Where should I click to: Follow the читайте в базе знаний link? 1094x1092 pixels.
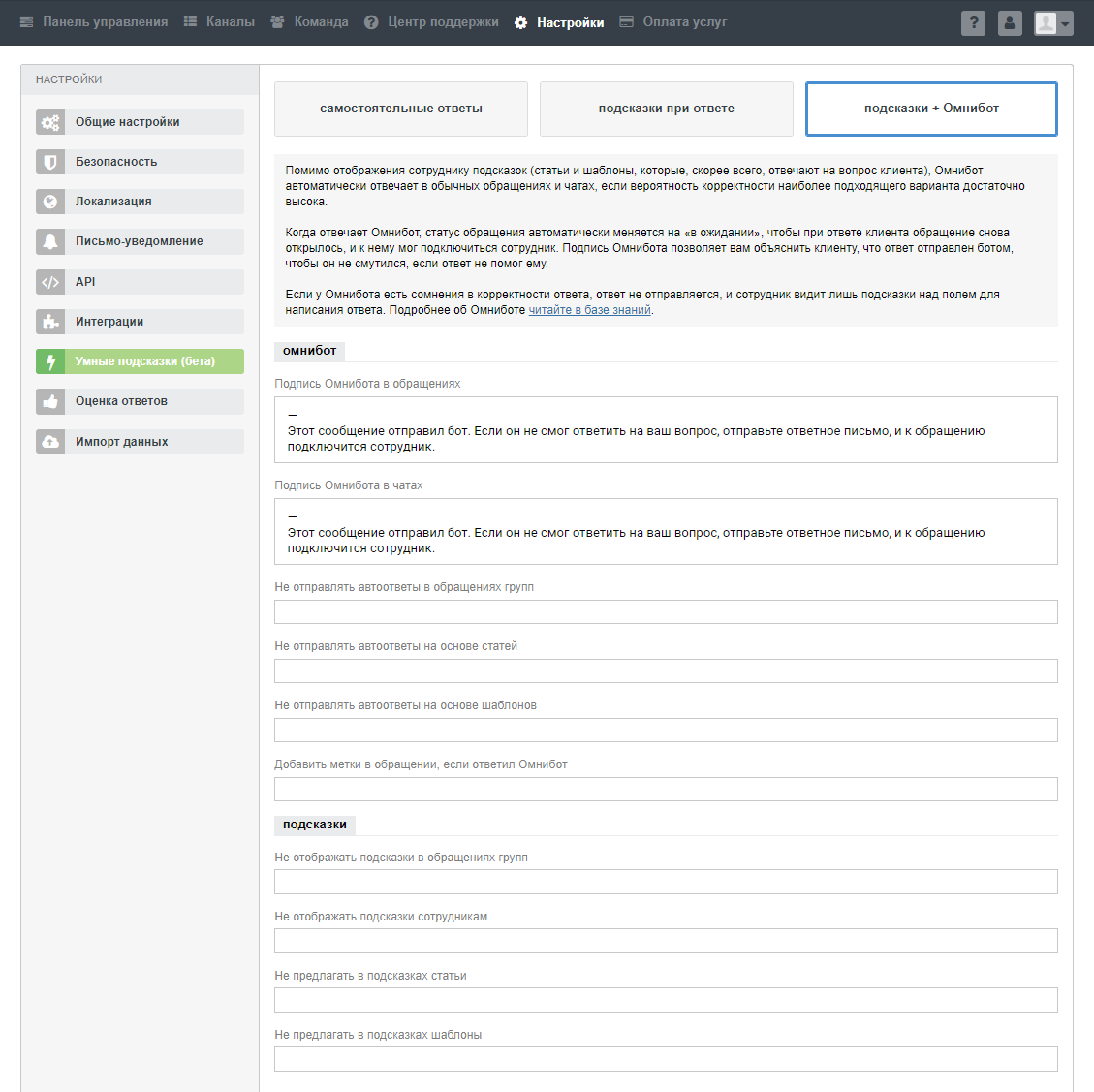(x=589, y=310)
